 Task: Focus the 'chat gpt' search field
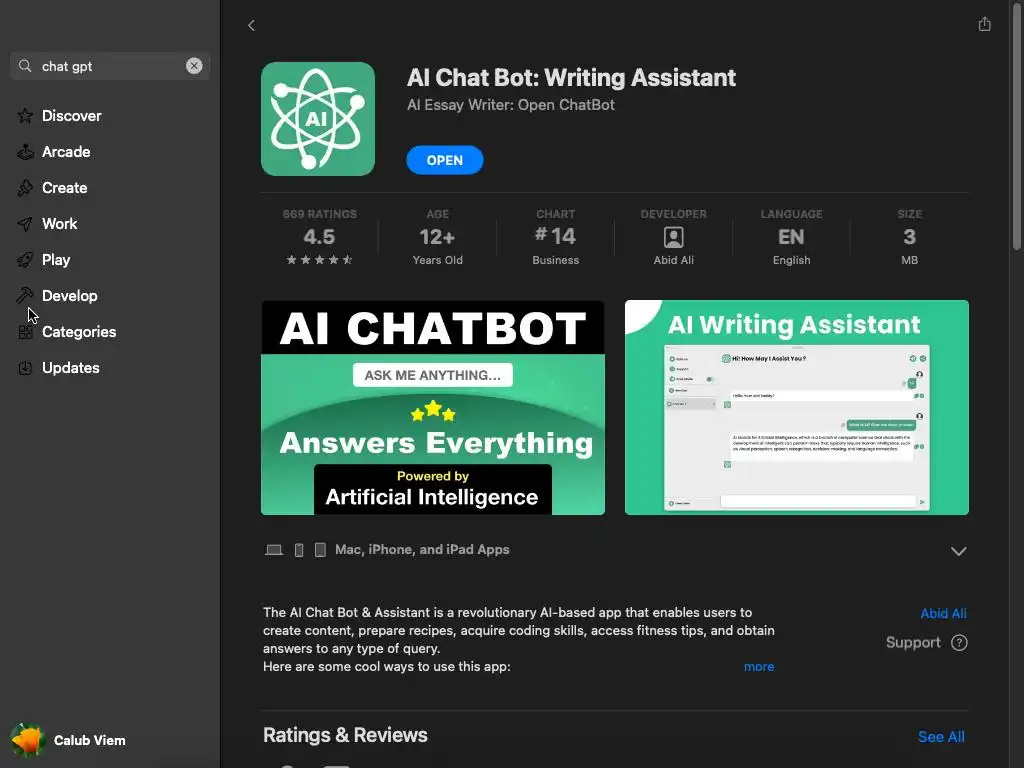[110, 66]
